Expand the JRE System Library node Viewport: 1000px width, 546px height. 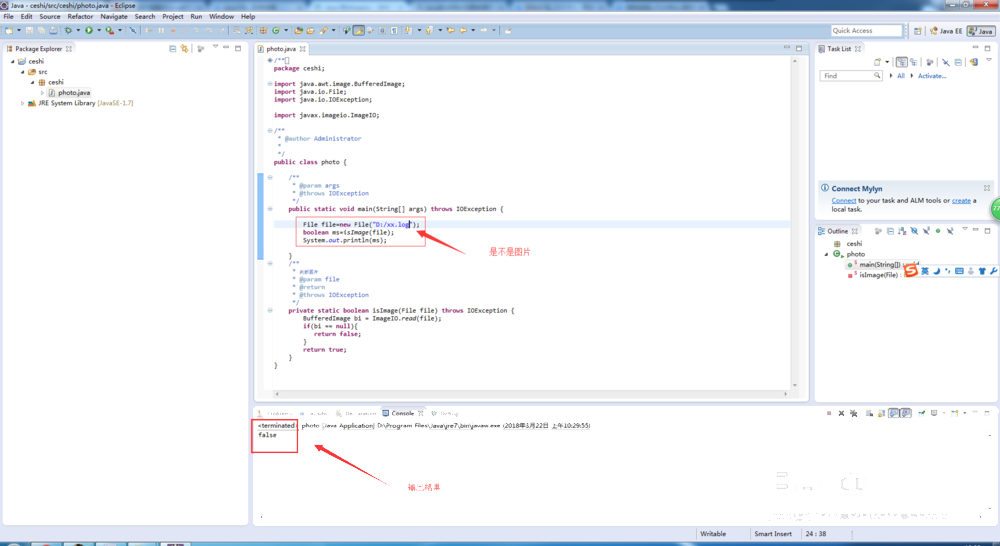(x=23, y=103)
